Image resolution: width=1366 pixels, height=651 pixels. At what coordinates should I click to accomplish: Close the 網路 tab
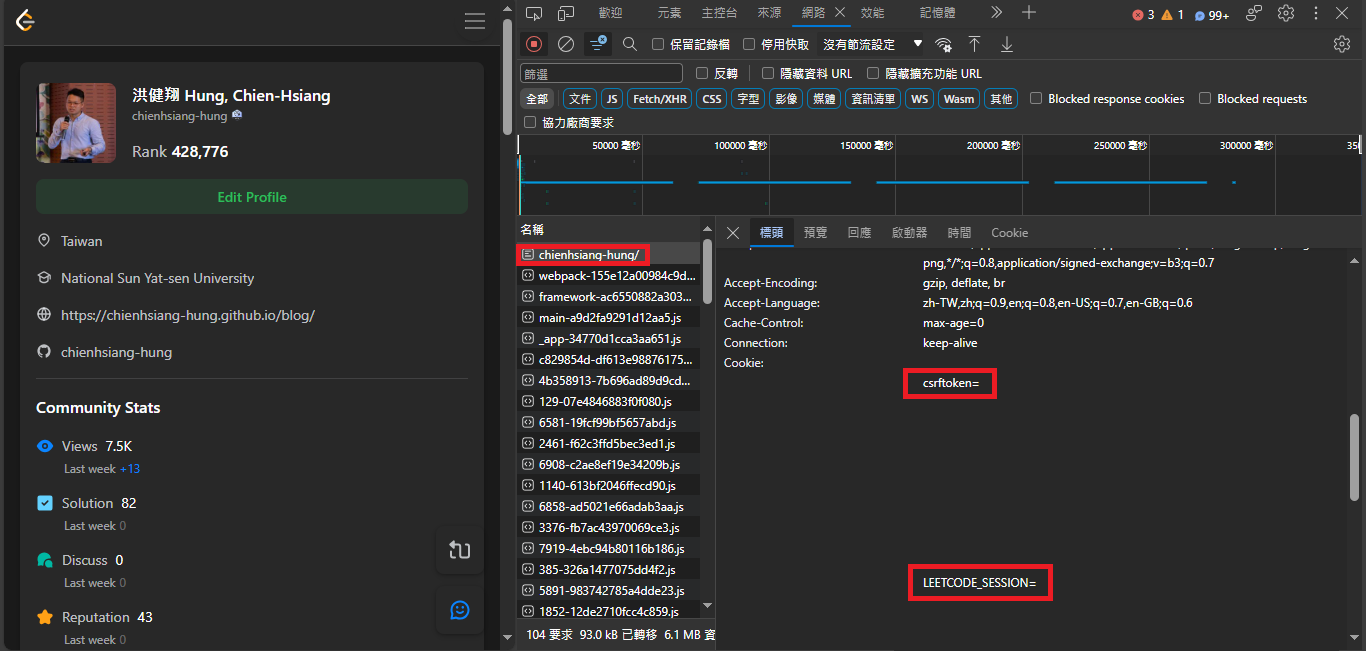[x=840, y=12]
